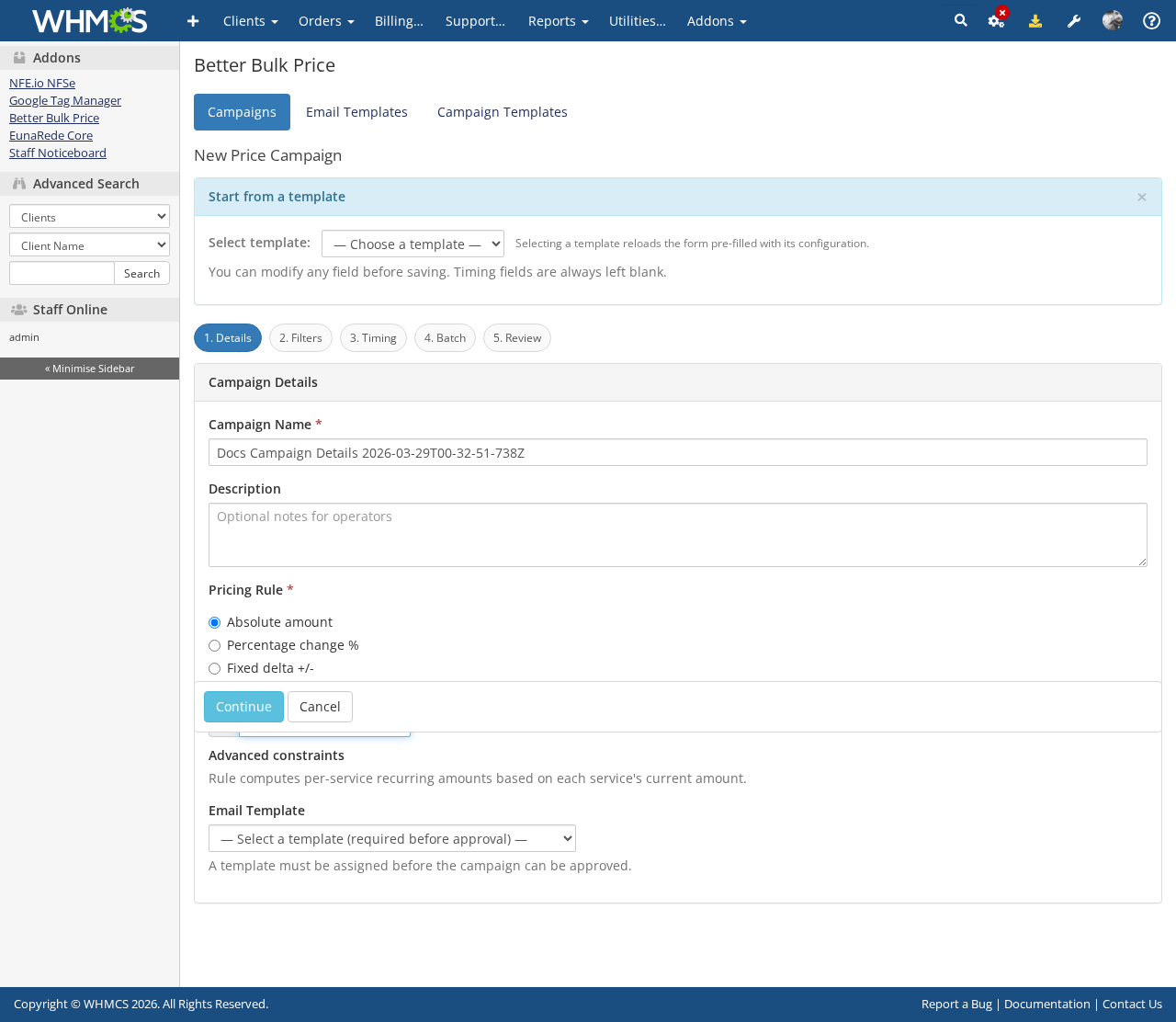Open the admin search icon
Screen dimensions: 1176x1022
click(x=959, y=19)
